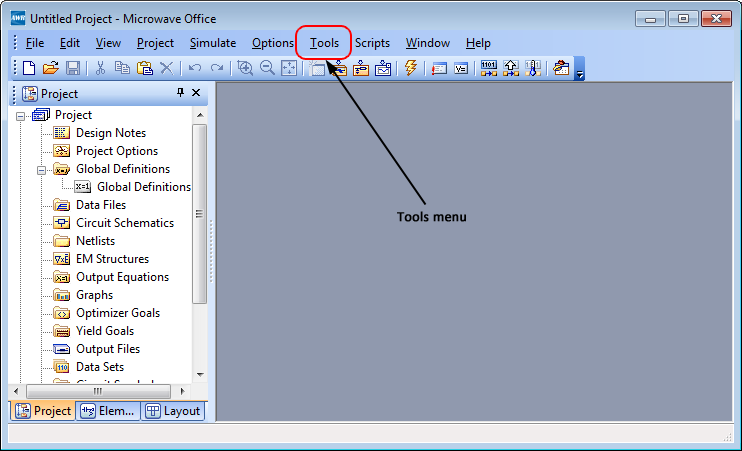742x451 pixels.
Task: Click the Cut scissors icon
Action: tap(100, 68)
